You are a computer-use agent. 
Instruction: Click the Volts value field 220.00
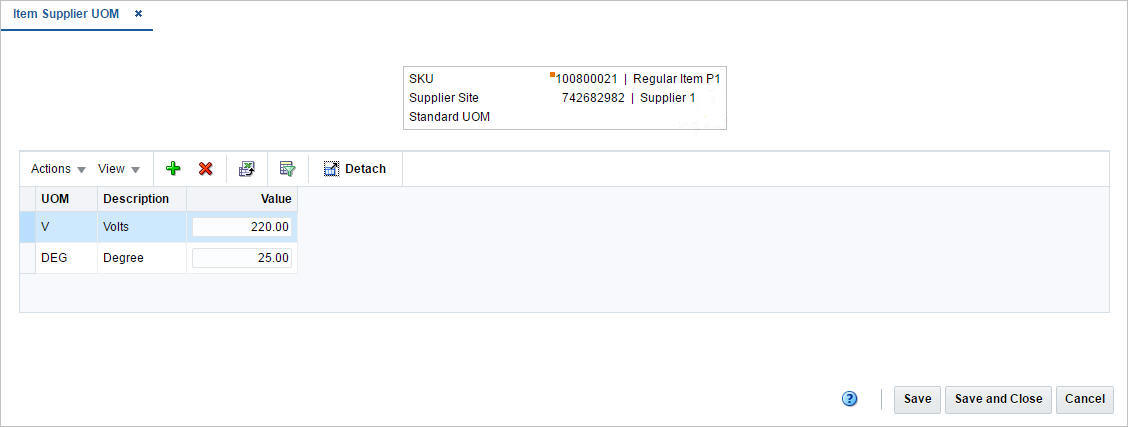(242, 227)
